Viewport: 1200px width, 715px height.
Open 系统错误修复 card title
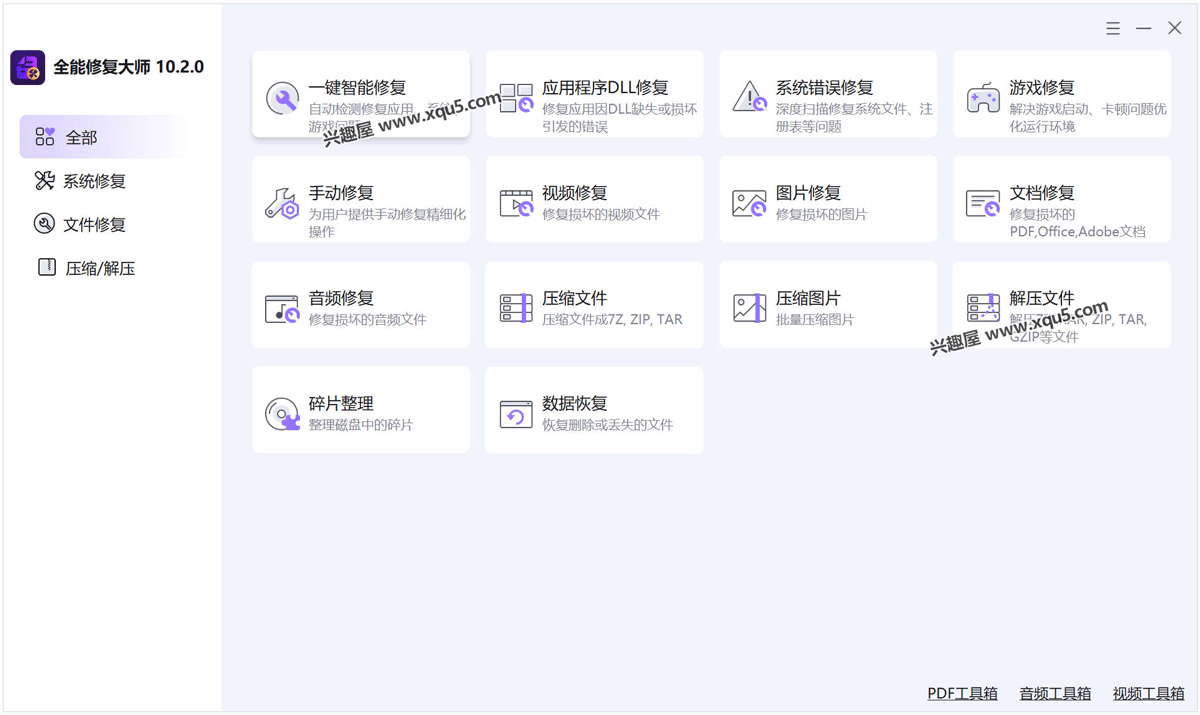tap(824, 88)
